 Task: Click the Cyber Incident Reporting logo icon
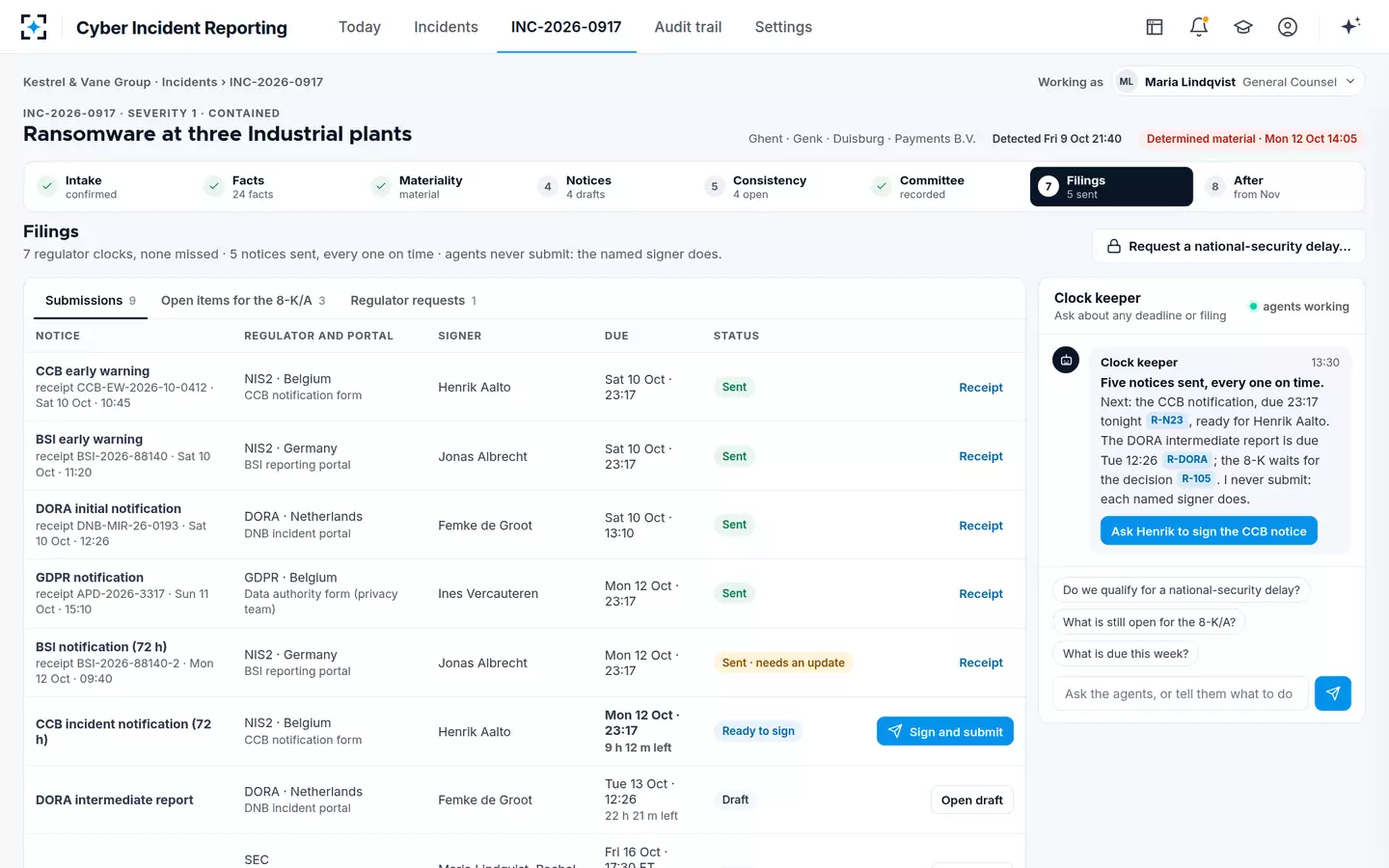point(34,27)
